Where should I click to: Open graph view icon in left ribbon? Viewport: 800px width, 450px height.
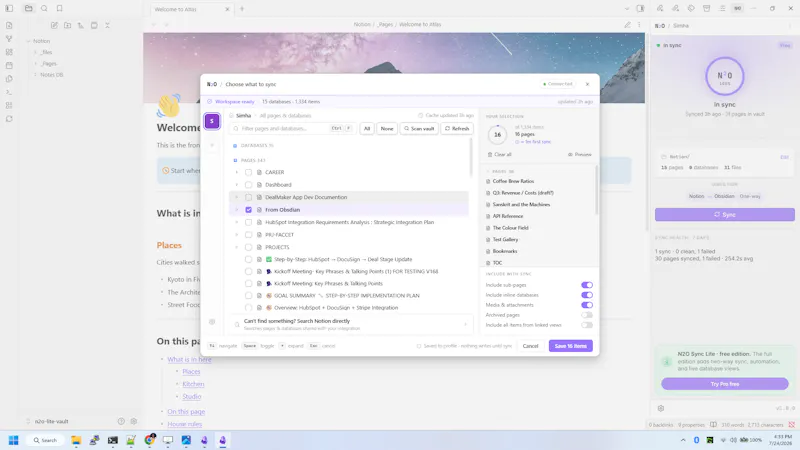[x=9, y=39]
